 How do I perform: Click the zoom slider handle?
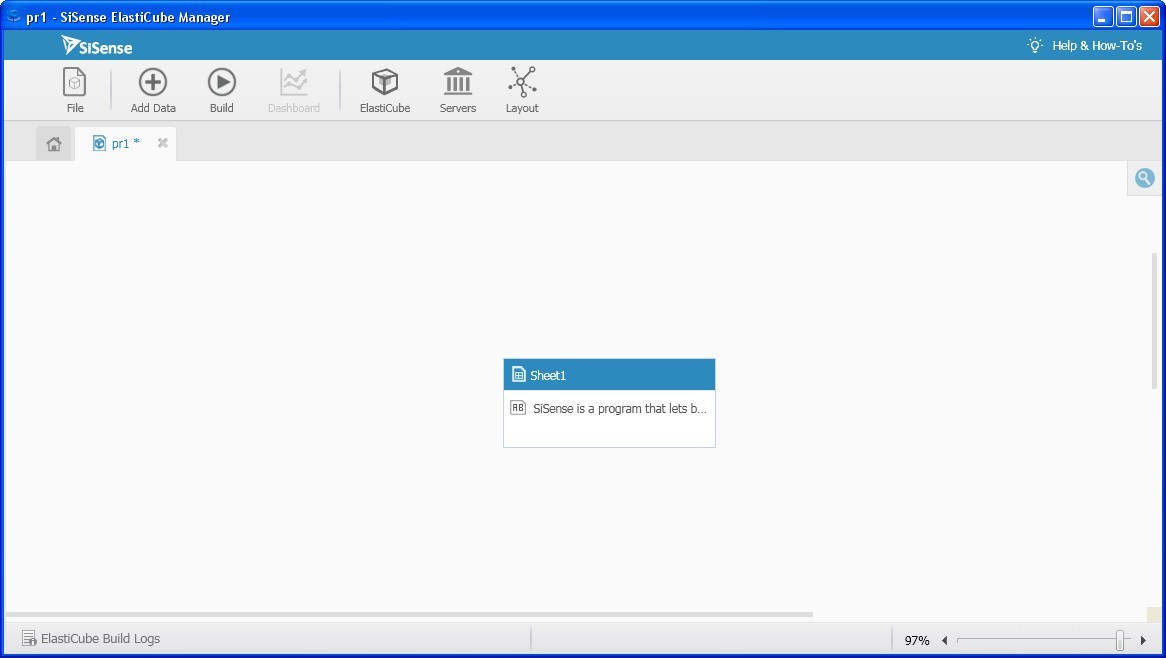1120,639
